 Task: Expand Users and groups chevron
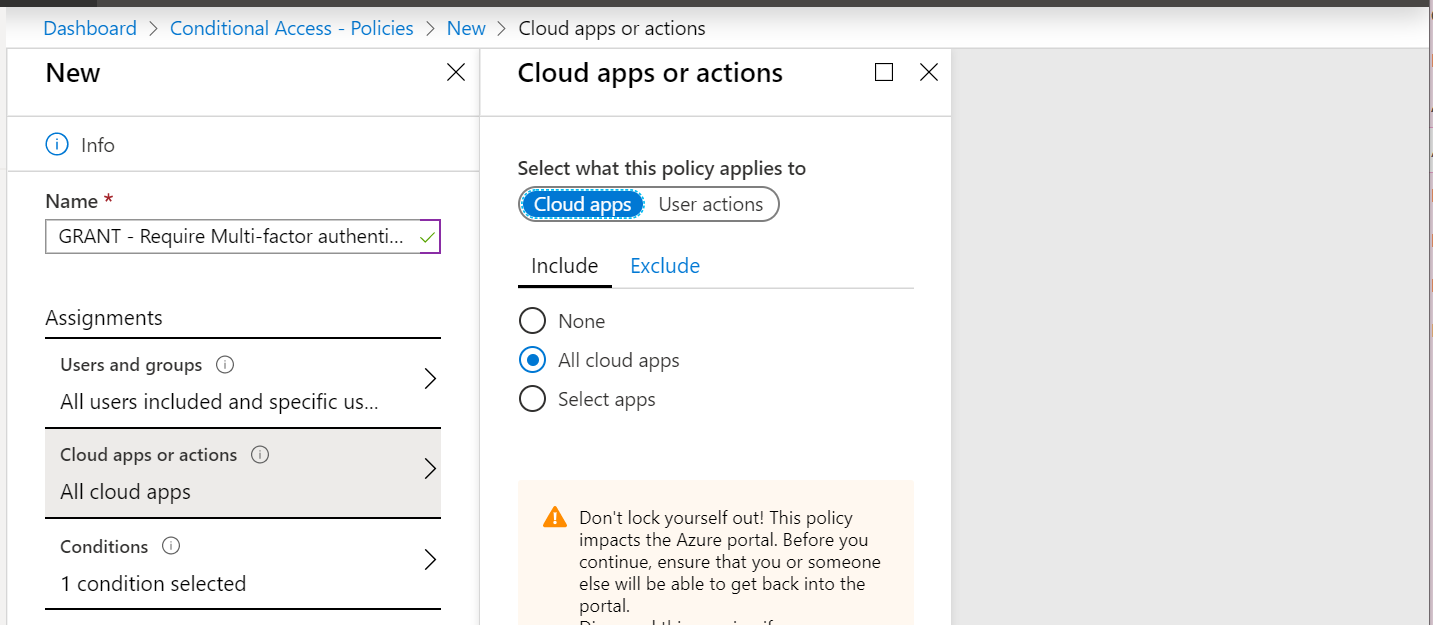tap(431, 379)
